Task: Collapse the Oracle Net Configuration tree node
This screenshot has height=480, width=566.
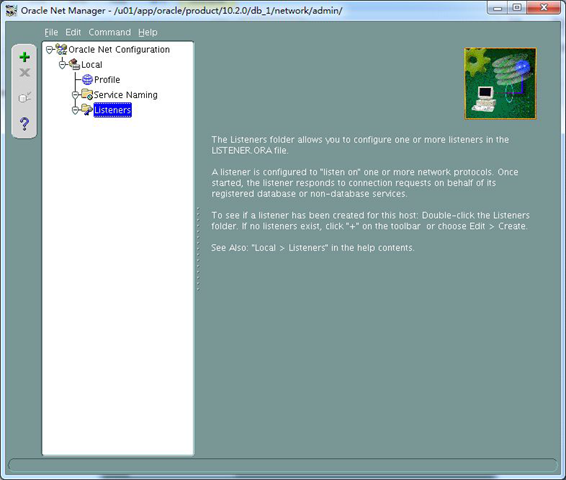Action: click(x=49, y=50)
